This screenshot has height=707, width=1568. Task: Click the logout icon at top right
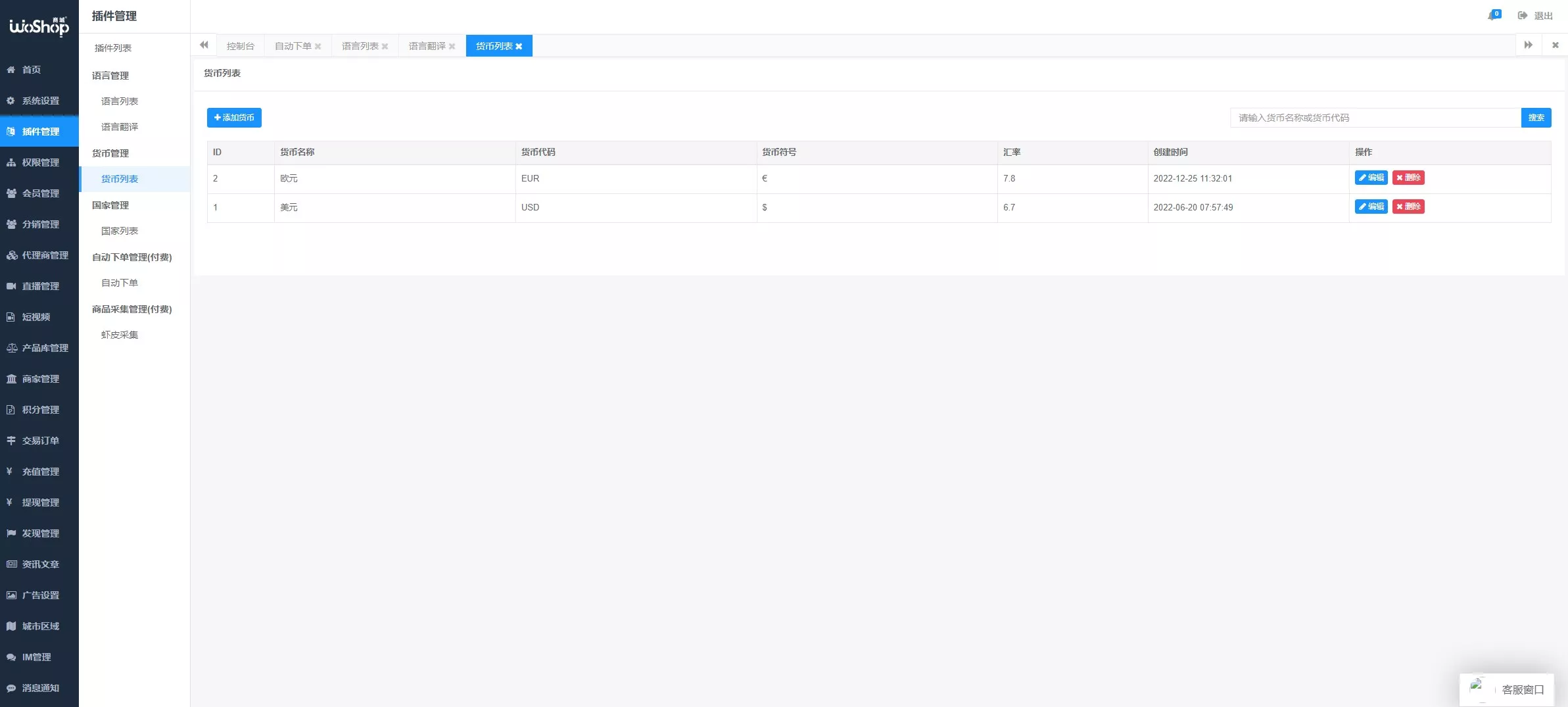pyautogui.click(x=1522, y=16)
